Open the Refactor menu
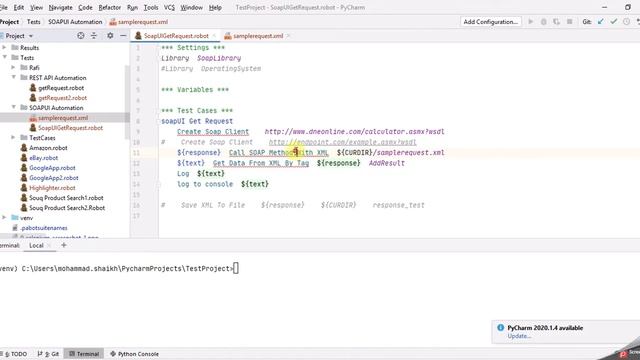The height and width of the screenshot is (360, 640). point(109,7)
